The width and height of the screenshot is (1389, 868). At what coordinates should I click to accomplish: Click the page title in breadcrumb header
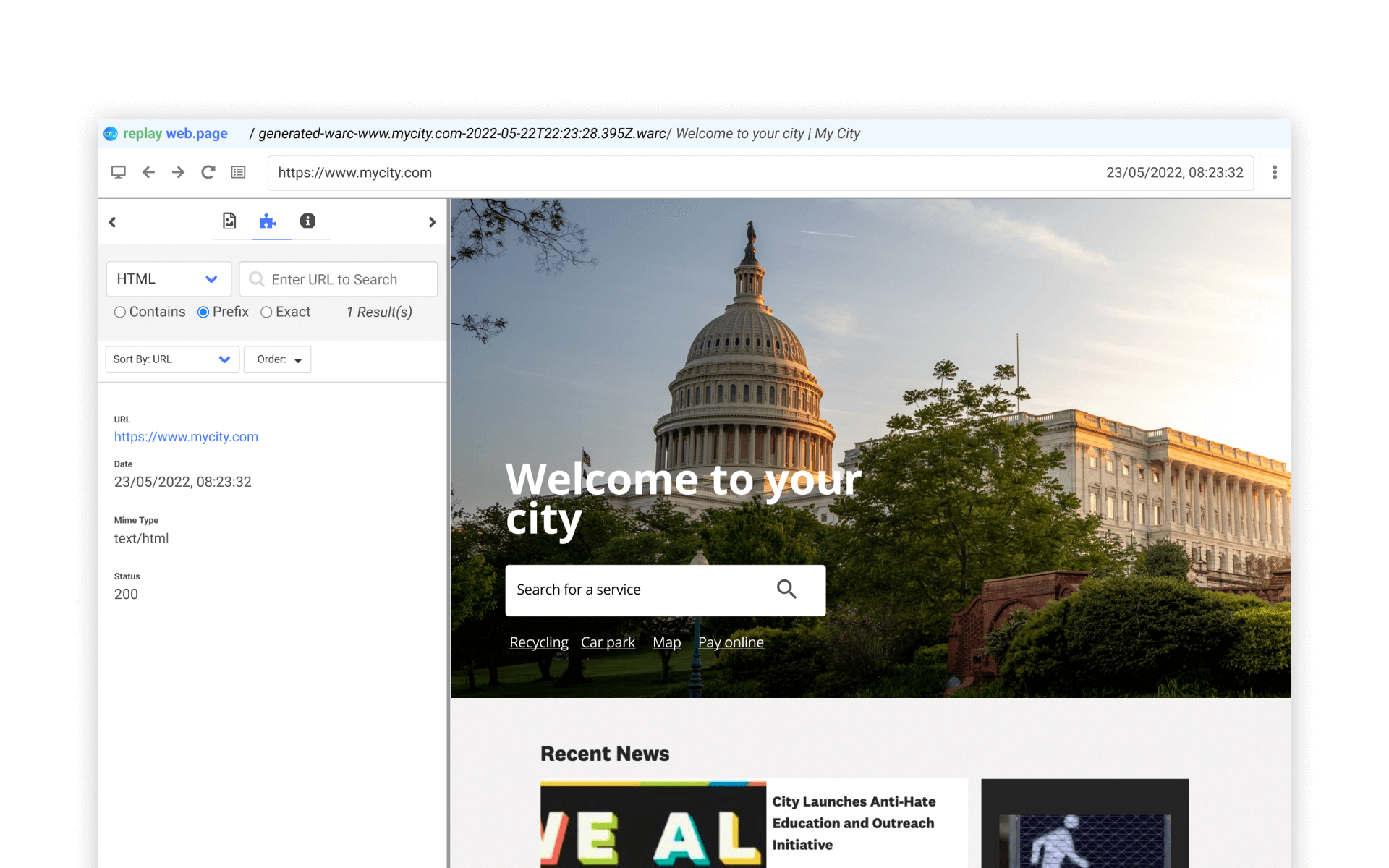click(x=768, y=134)
